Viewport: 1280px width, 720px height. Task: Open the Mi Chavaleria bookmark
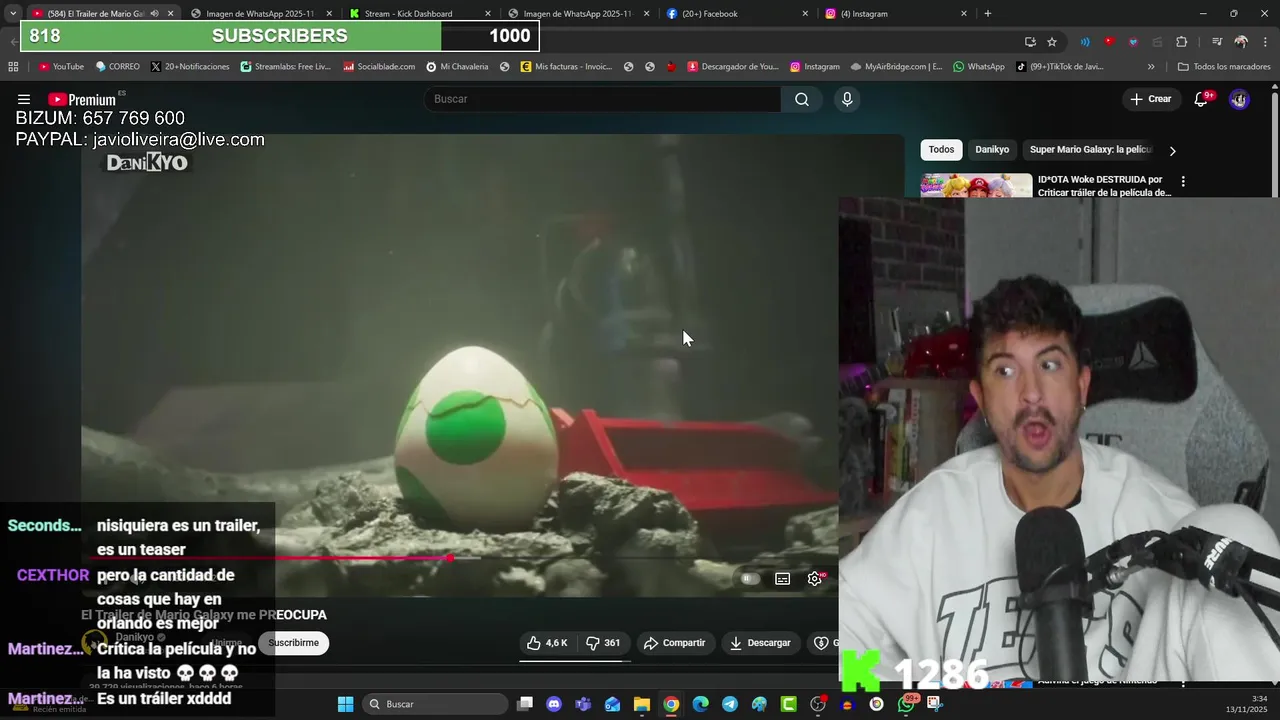tap(457, 67)
